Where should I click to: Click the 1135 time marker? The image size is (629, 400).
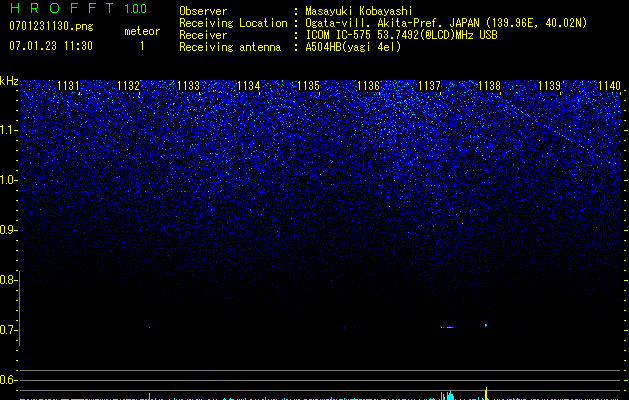(x=308, y=86)
